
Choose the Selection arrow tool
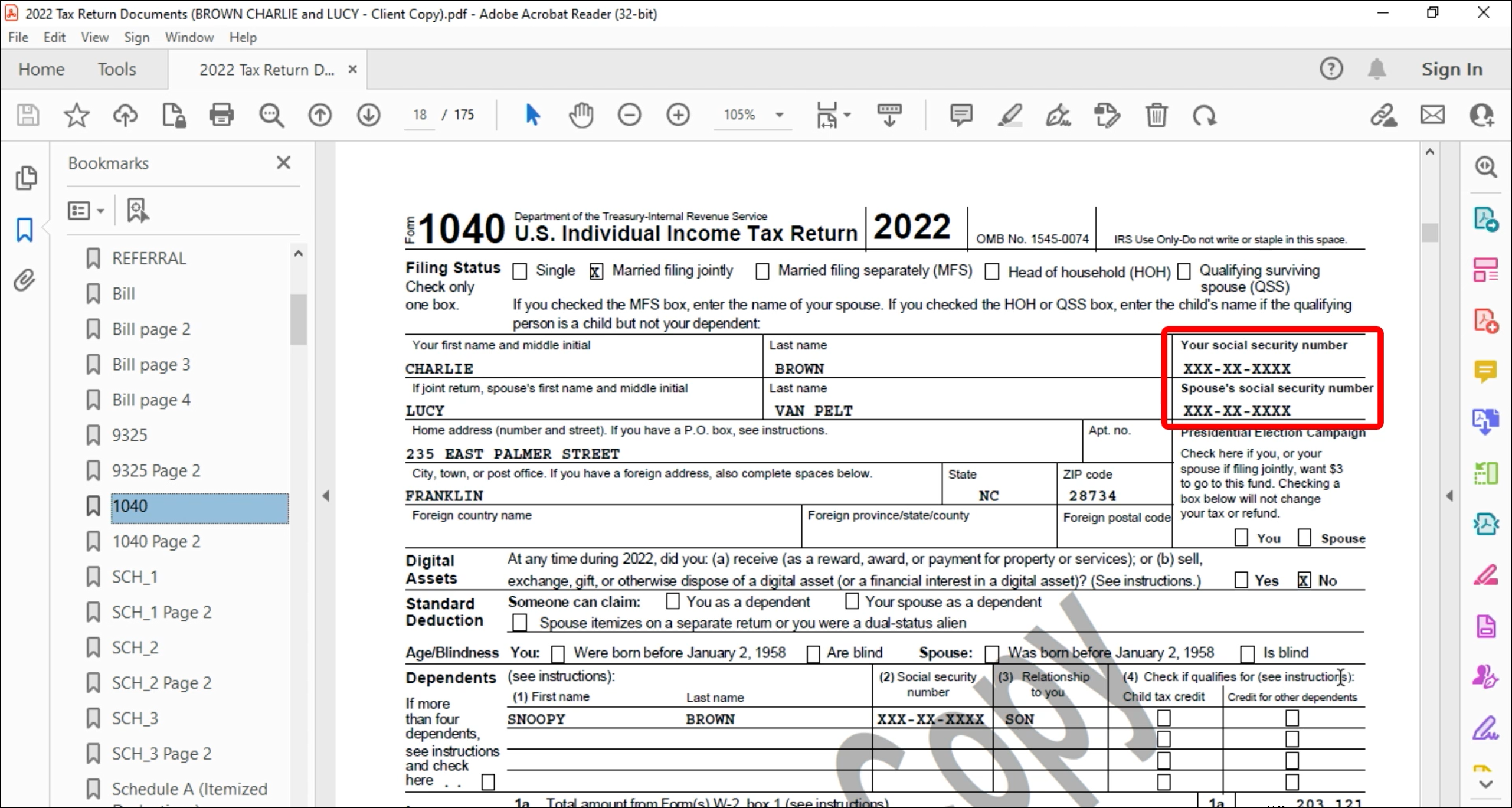532,115
